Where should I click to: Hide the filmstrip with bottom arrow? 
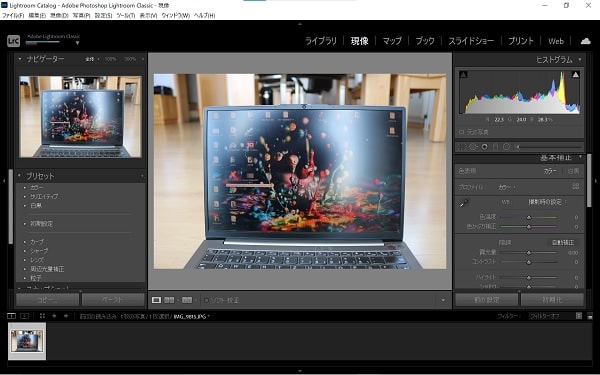click(x=300, y=371)
